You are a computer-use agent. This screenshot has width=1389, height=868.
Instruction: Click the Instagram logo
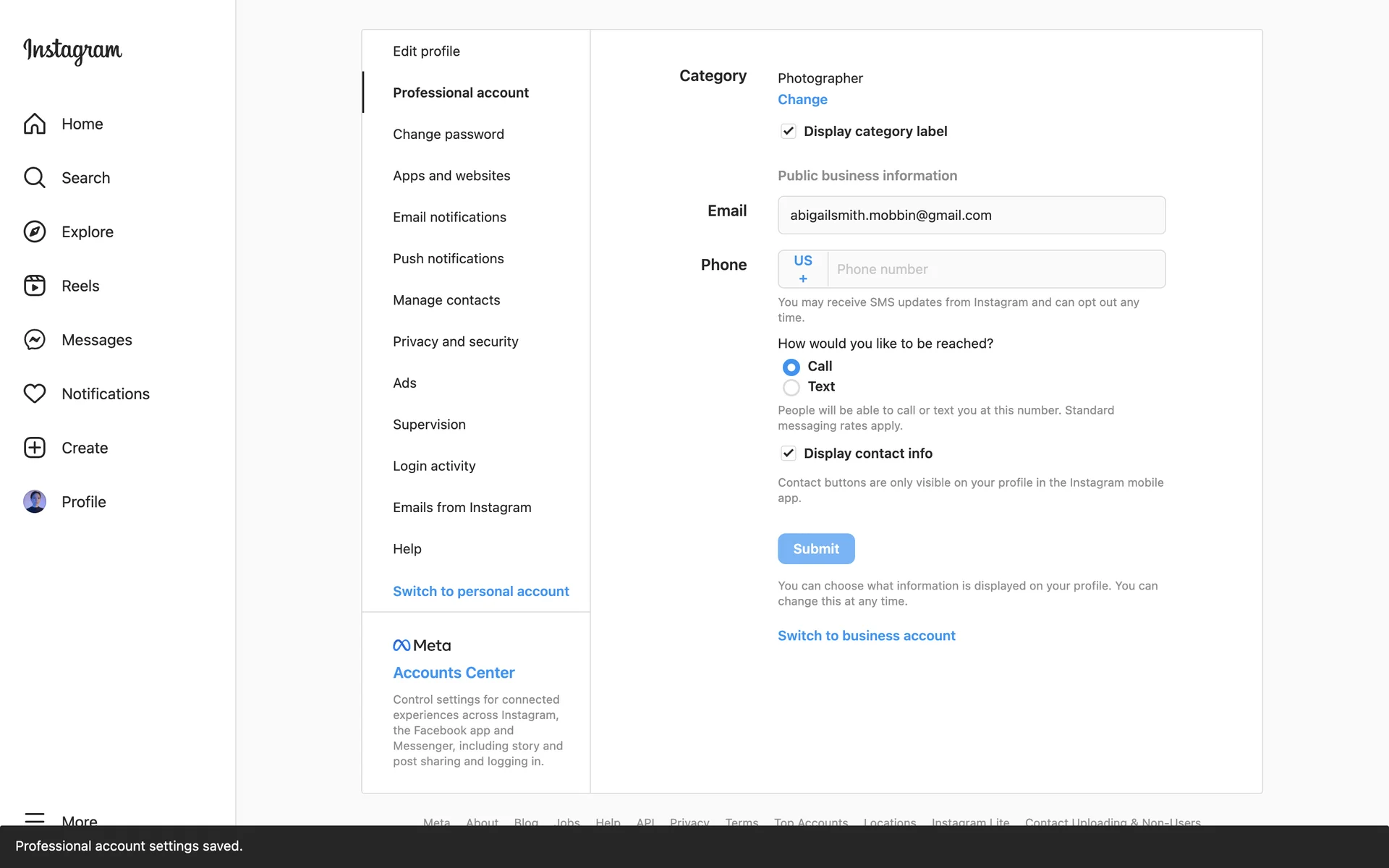72,51
